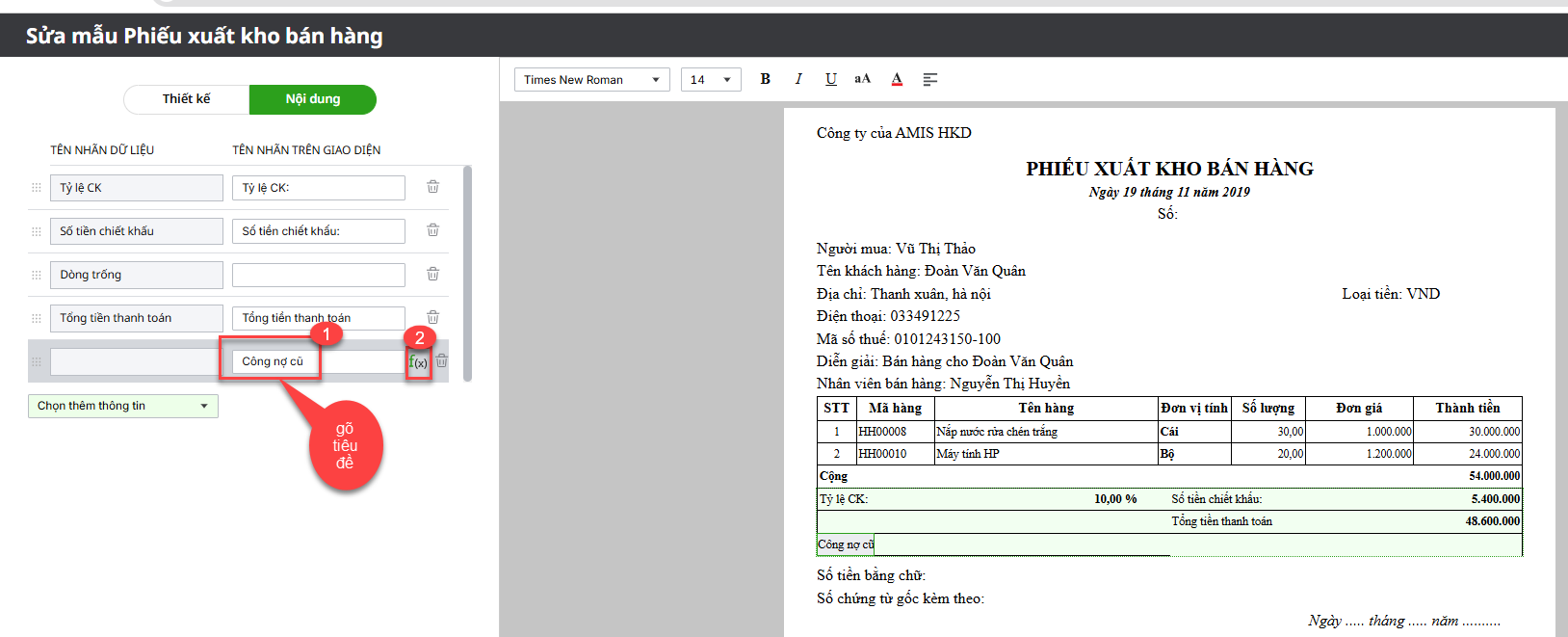Image resolution: width=1568 pixels, height=637 pixels.
Task: Select the Nội dung tab
Action: (x=312, y=99)
